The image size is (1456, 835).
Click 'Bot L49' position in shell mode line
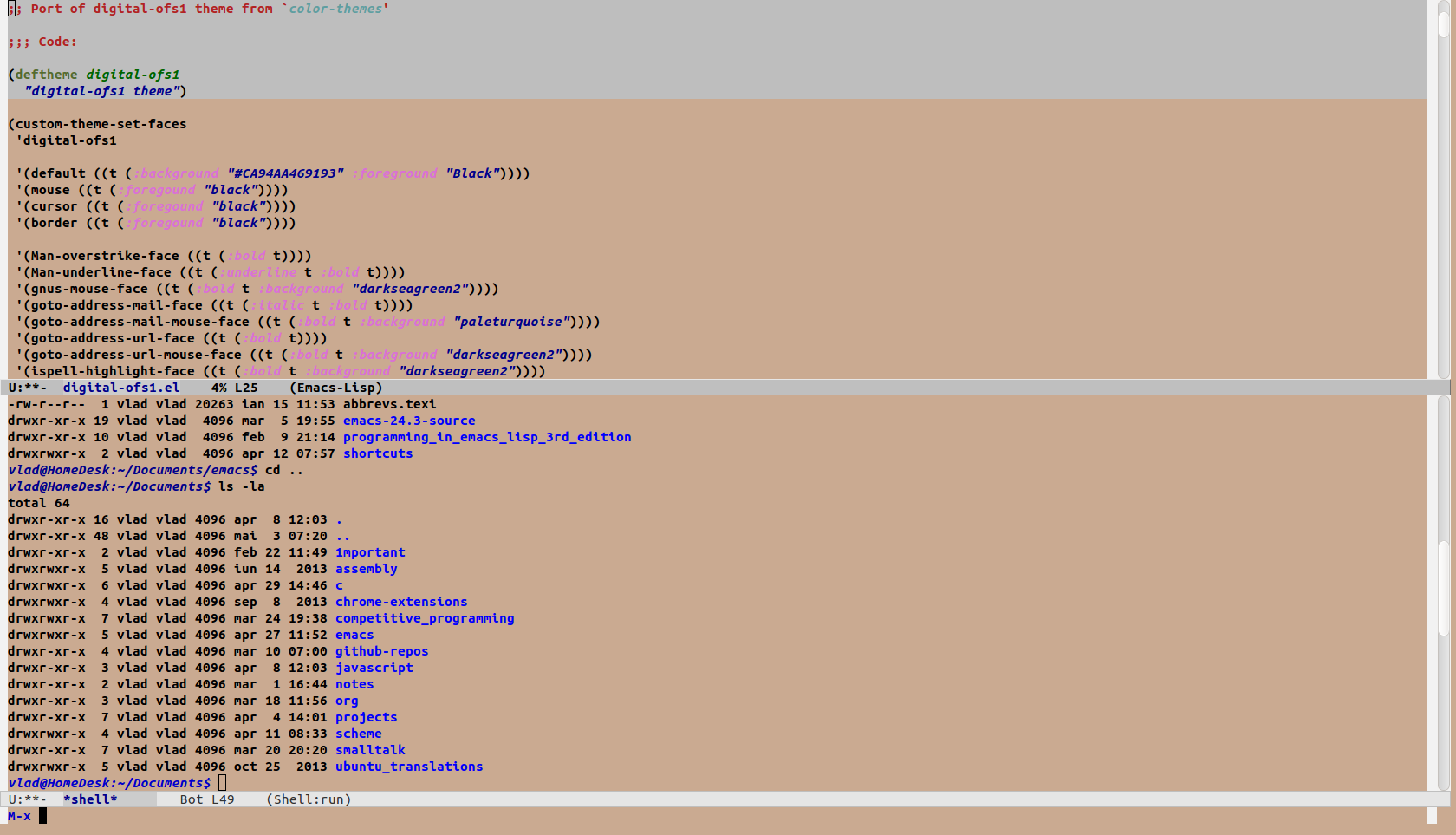pyautogui.click(x=207, y=799)
